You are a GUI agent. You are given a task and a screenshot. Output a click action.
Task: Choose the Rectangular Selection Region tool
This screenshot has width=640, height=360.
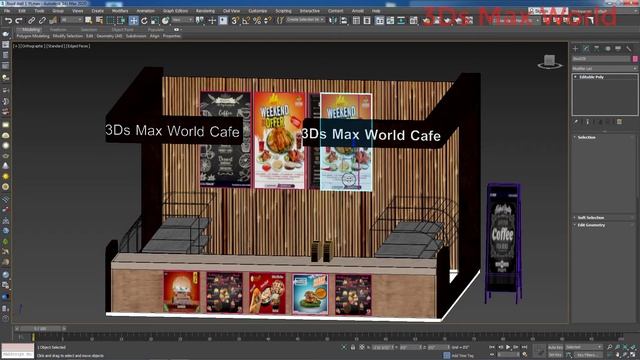coord(111,20)
